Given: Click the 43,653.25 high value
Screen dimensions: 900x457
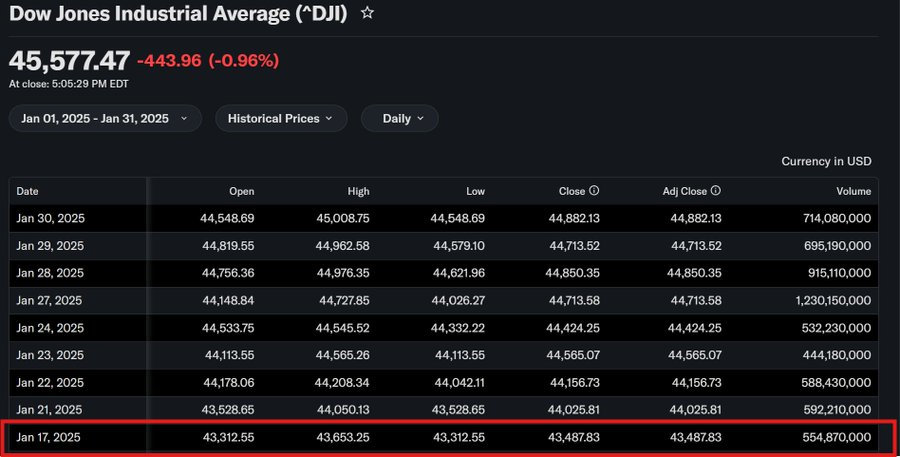Looking at the screenshot, I should [x=343, y=437].
